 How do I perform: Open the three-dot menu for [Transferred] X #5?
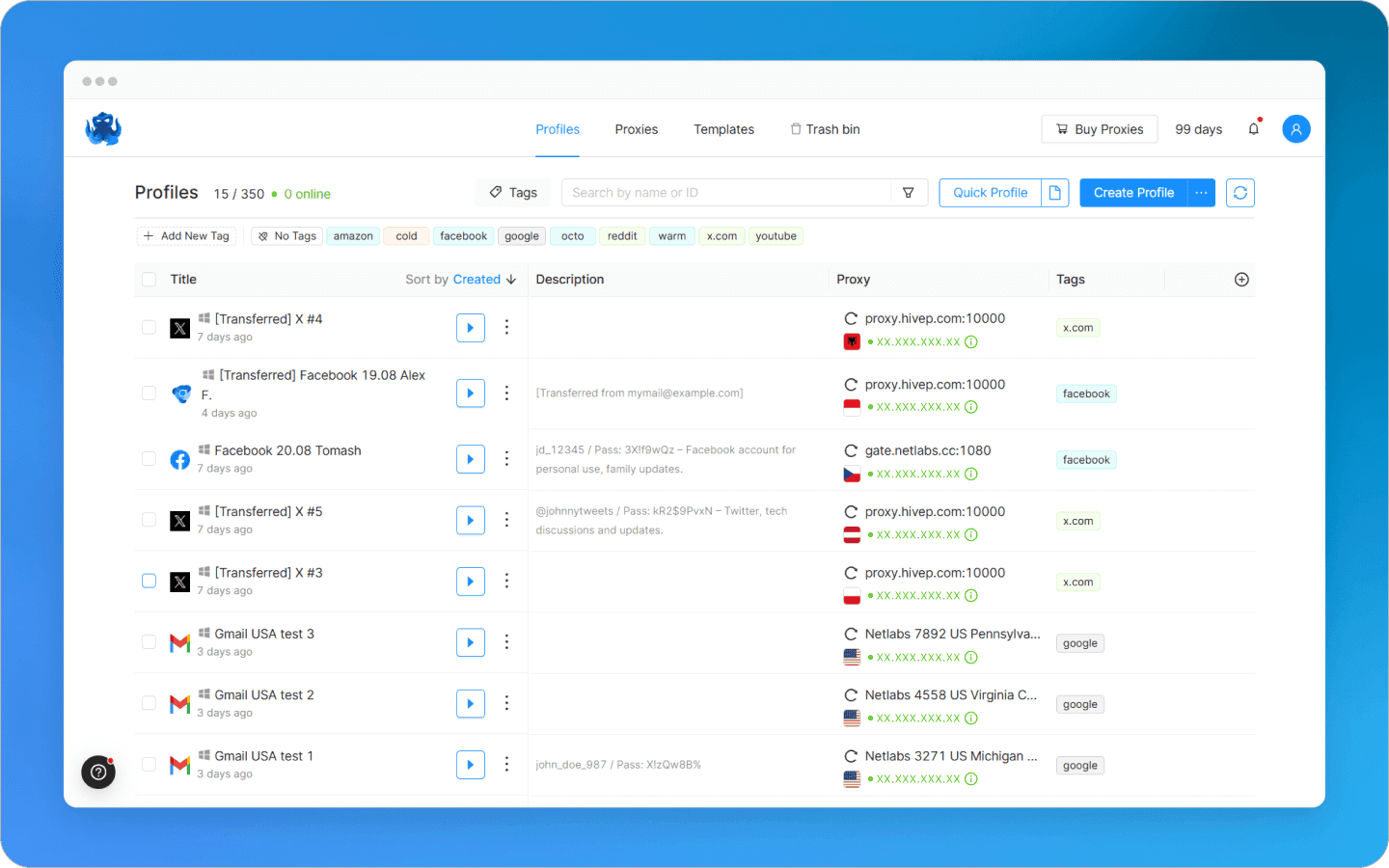(x=506, y=520)
